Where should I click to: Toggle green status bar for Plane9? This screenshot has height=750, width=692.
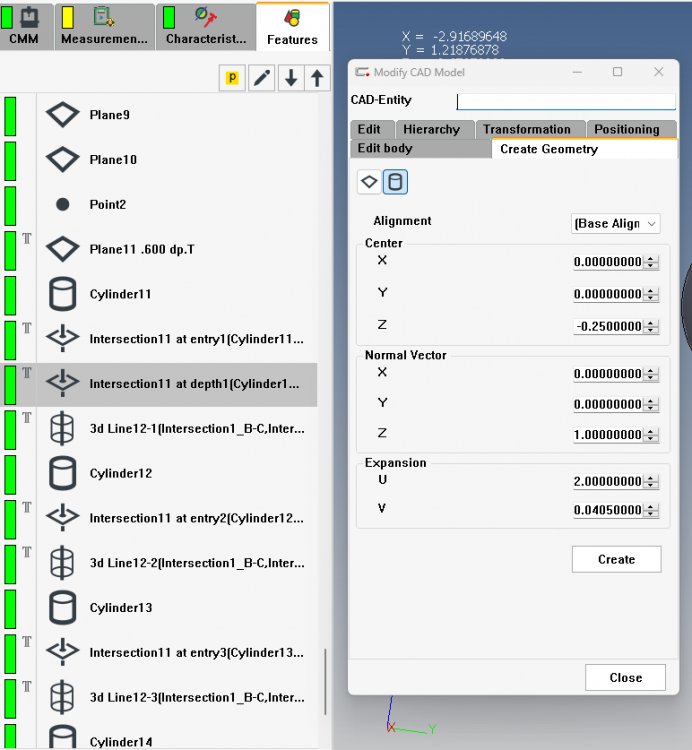tap(10, 116)
